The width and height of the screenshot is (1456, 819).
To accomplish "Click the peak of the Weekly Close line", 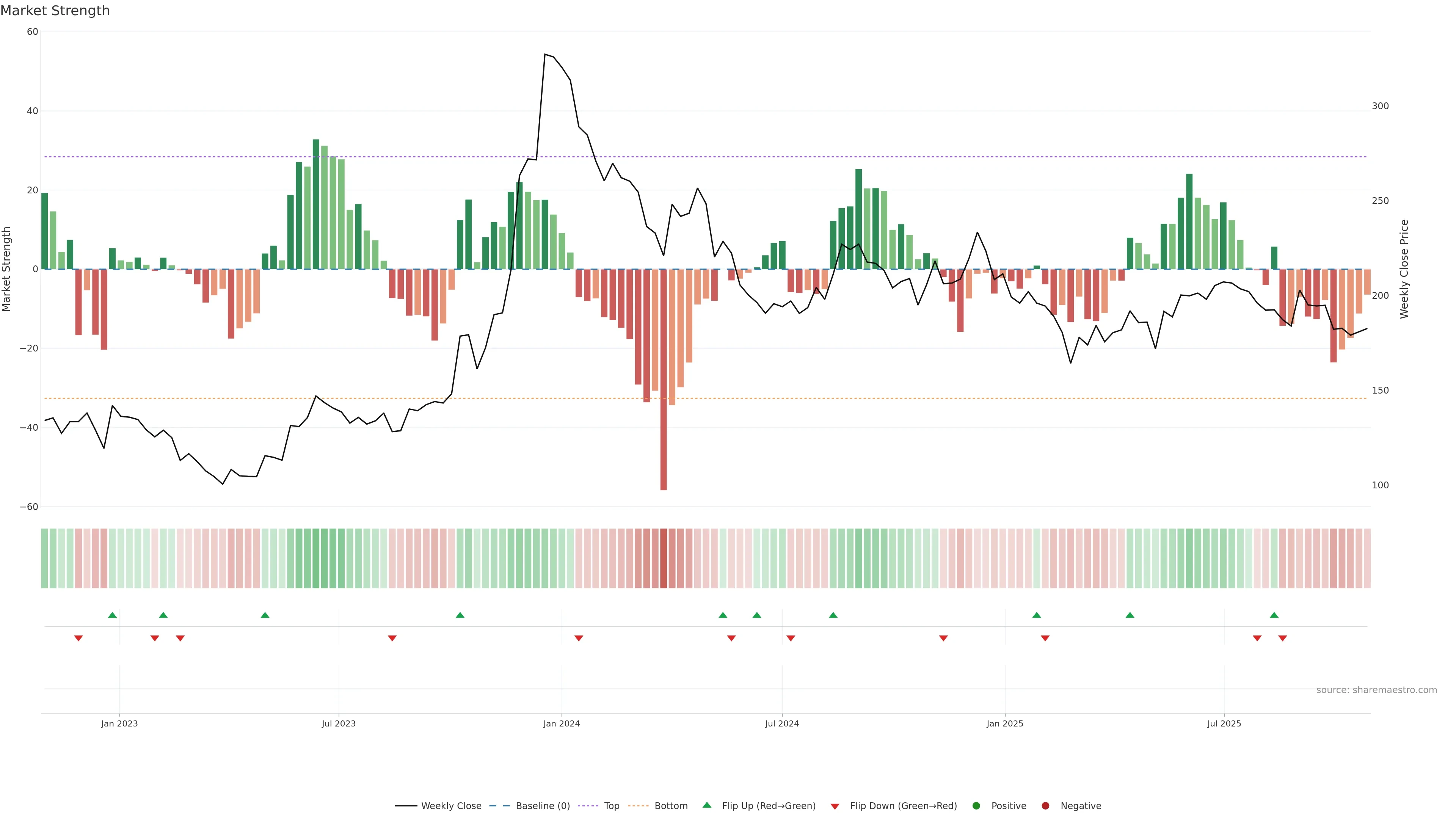I will [x=545, y=55].
